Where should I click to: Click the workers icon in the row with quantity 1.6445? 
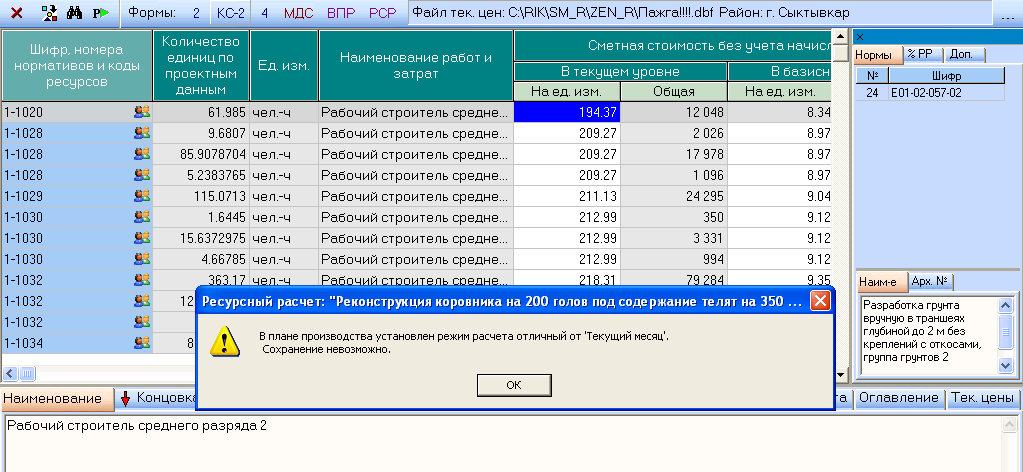pyautogui.click(x=142, y=217)
